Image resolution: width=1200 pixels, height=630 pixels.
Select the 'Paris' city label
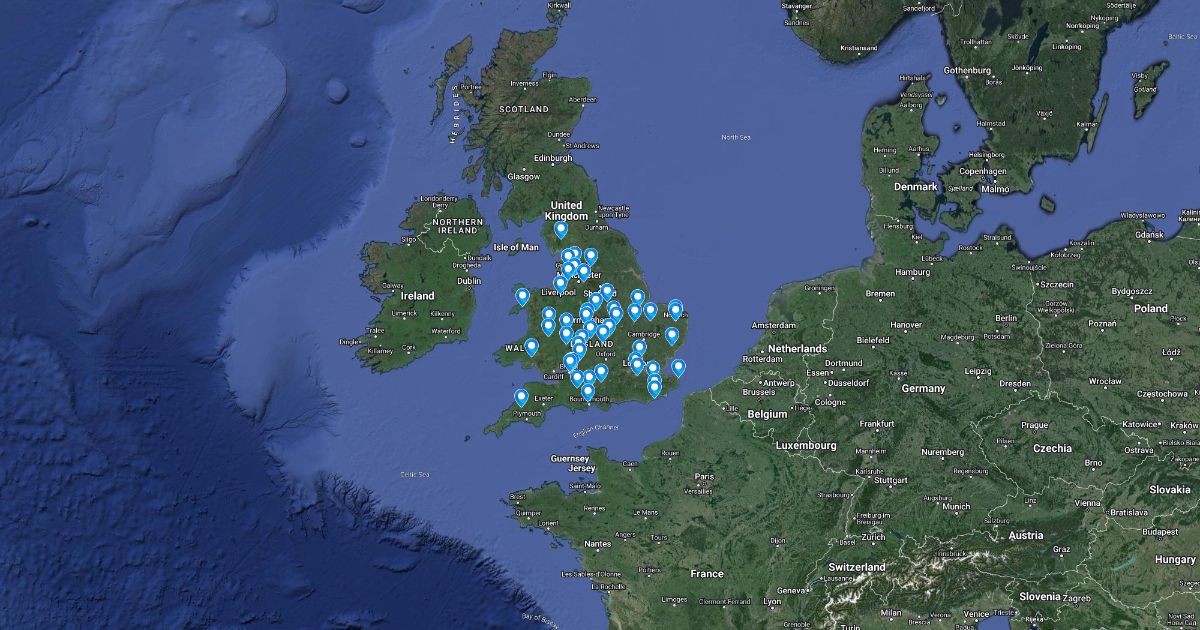click(704, 476)
